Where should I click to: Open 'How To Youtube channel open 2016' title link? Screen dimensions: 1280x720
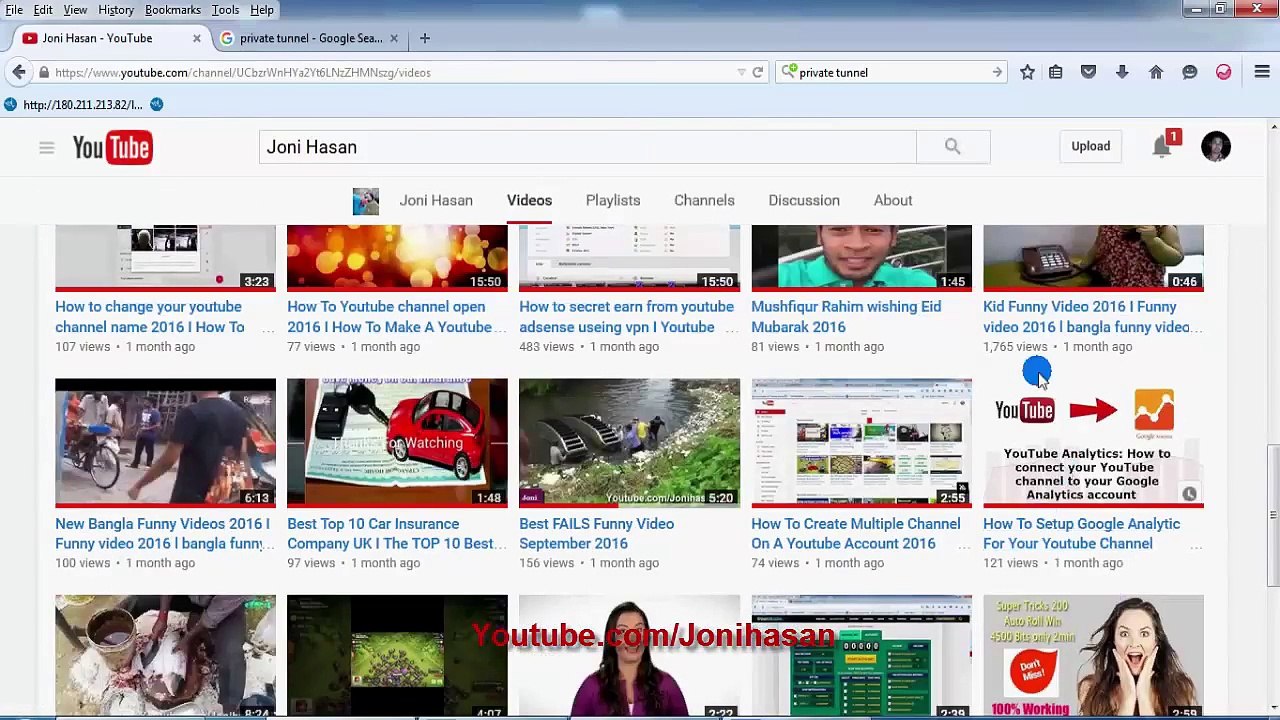coord(389,317)
